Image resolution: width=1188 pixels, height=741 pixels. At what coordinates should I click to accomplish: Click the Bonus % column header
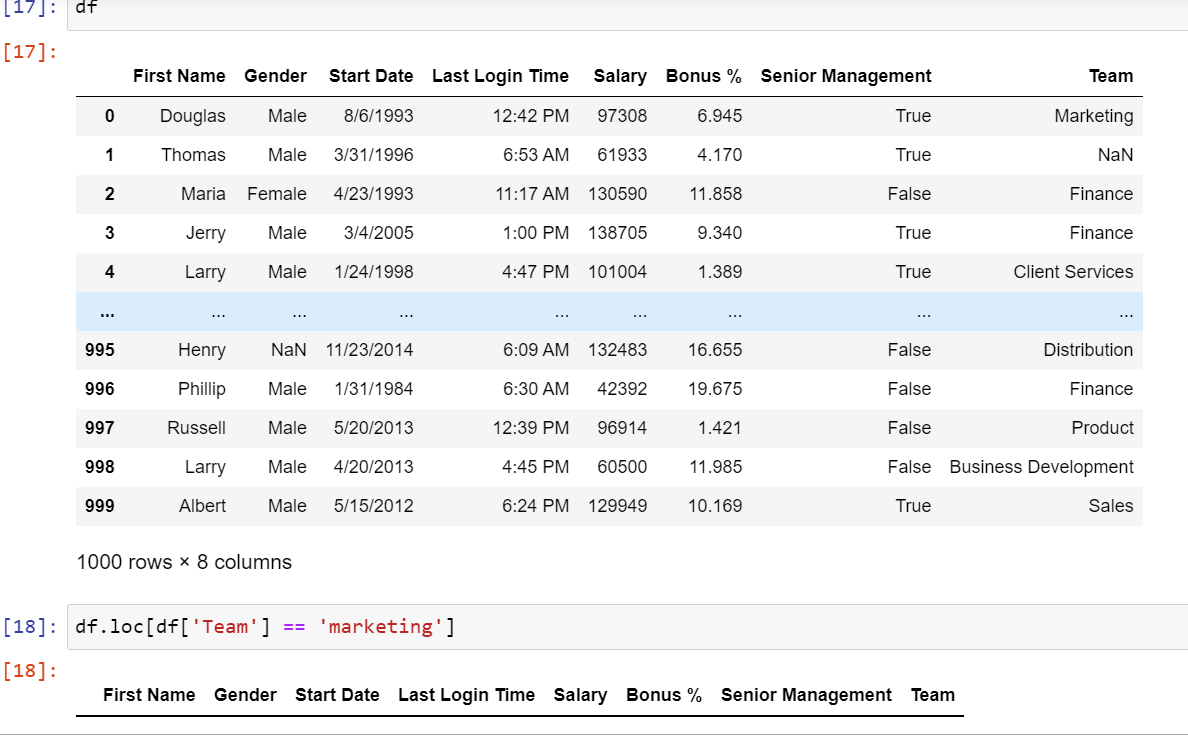(703, 75)
